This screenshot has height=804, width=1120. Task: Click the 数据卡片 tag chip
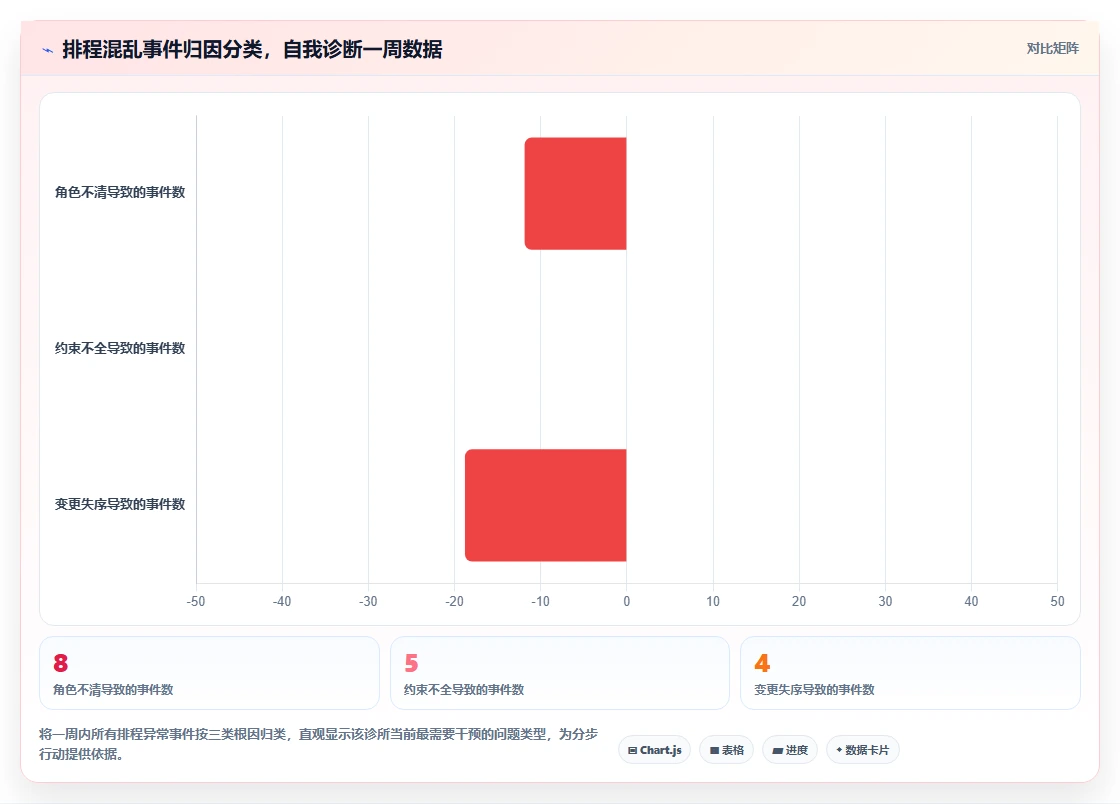coord(863,750)
